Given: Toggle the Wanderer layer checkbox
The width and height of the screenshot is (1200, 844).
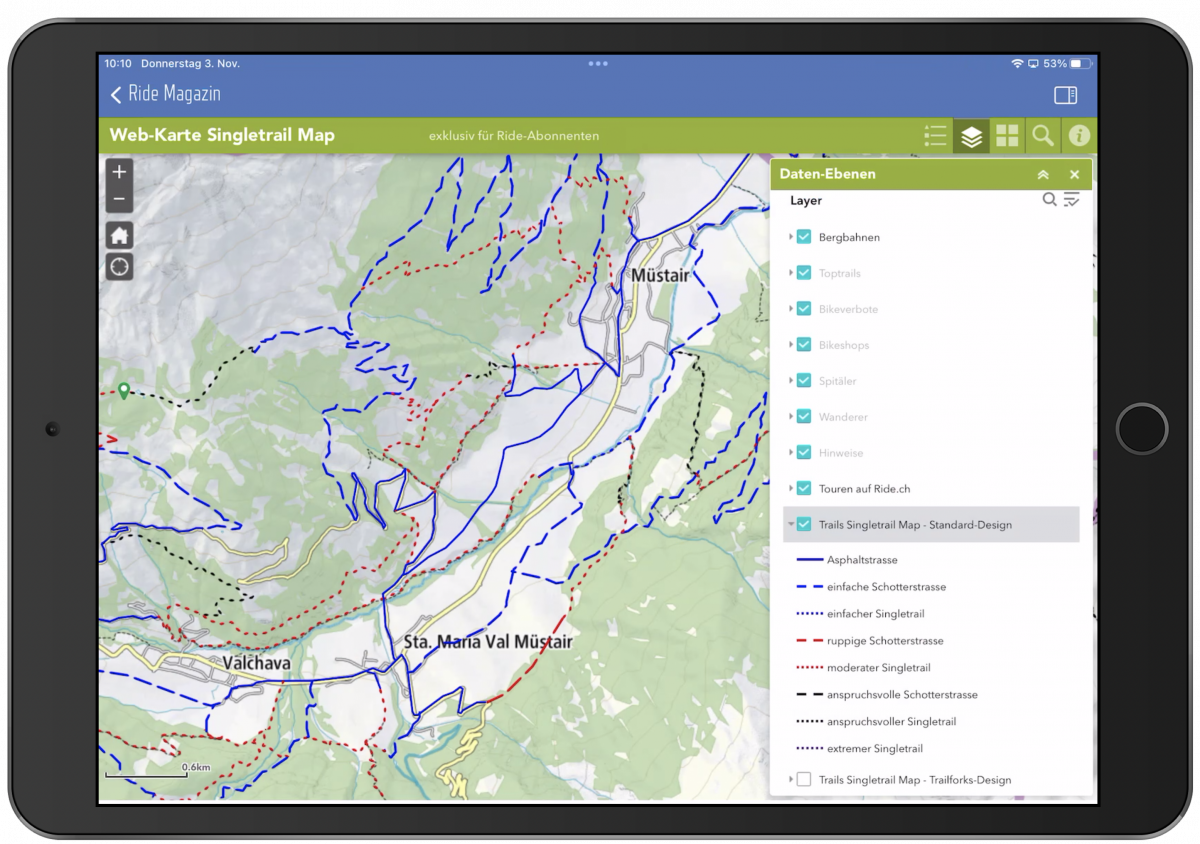Looking at the screenshot, I should click(803, 417).
